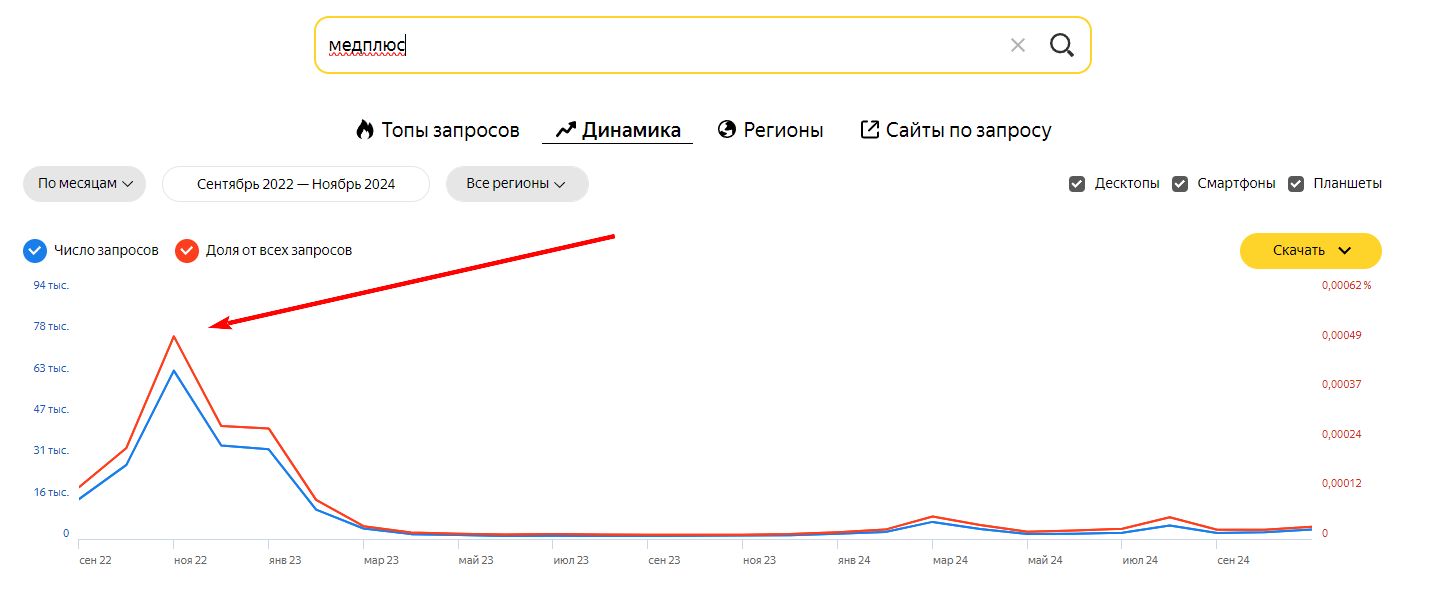Uncheck the Десктопы checkbox

click(x=1077, y=184)
